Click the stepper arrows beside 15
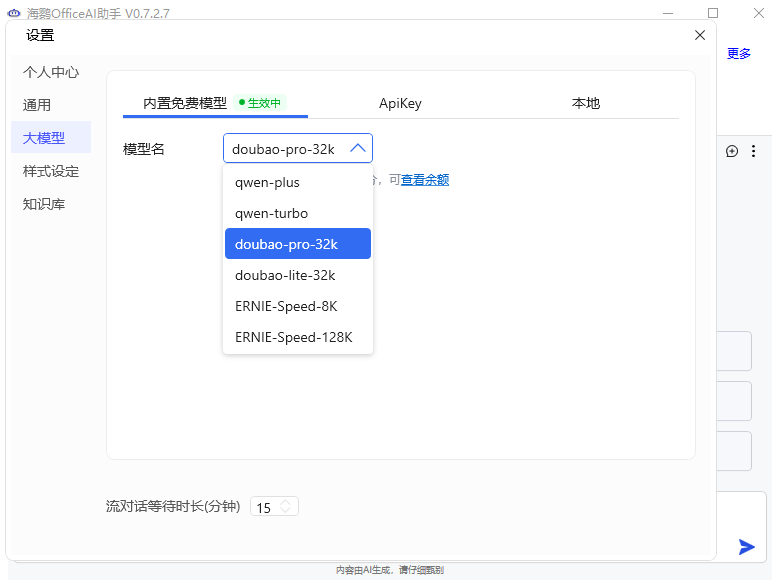 (285, 506)
